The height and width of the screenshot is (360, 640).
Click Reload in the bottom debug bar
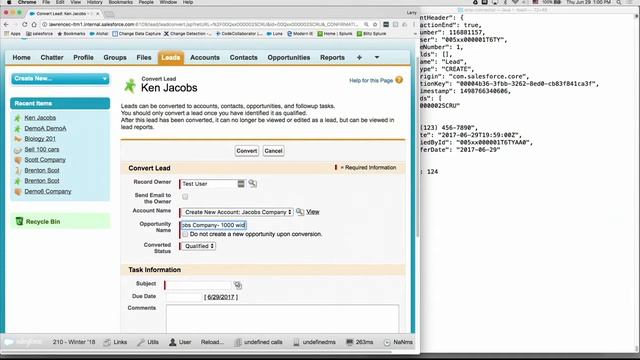pyautogui.click(x=212, y=342)
